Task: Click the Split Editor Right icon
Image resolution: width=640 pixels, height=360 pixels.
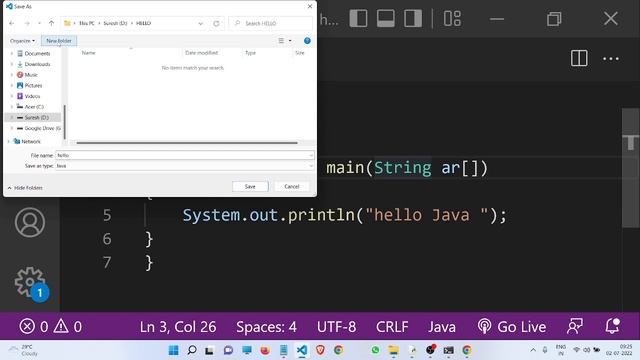Action: coord(579,58)
